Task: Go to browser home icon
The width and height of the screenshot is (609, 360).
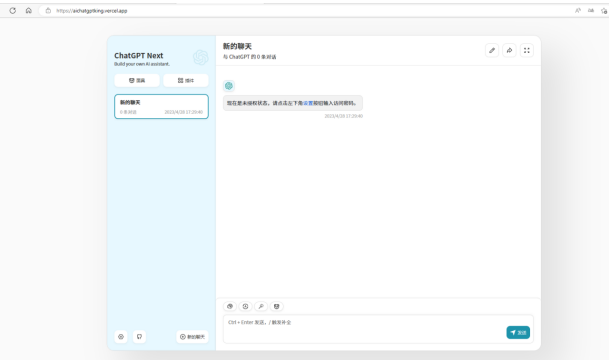Action: [x=29, y=10]
